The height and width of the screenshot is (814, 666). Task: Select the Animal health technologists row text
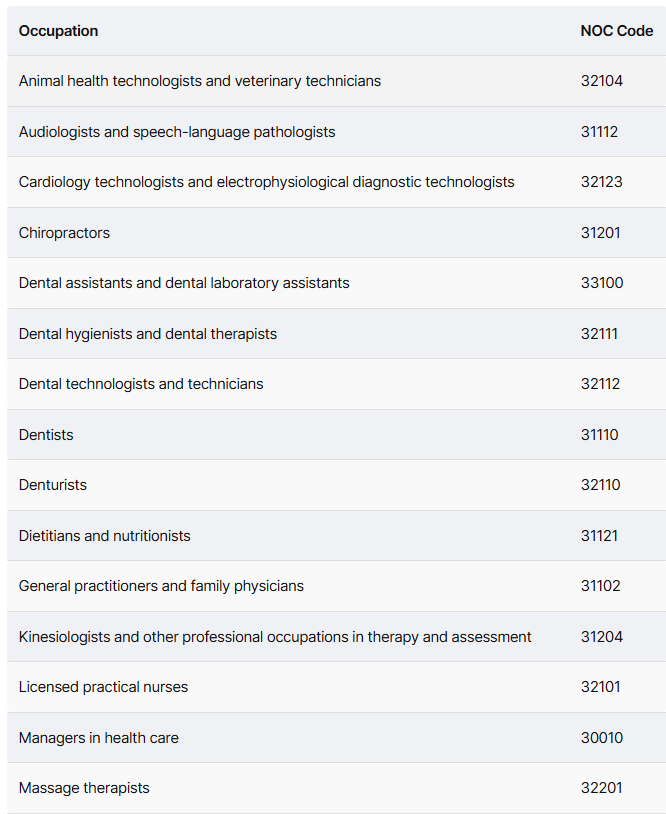pos(200,81)
